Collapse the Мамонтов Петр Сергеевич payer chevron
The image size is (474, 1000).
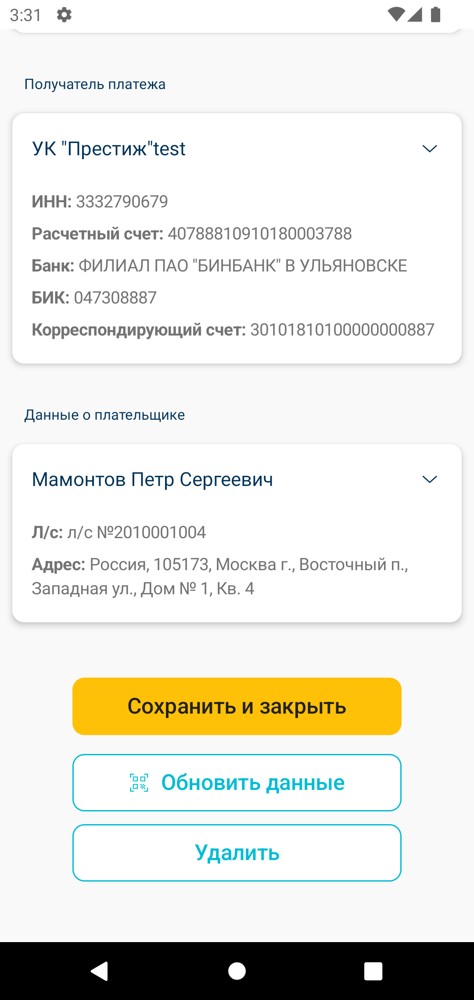(x=430, y=480)
